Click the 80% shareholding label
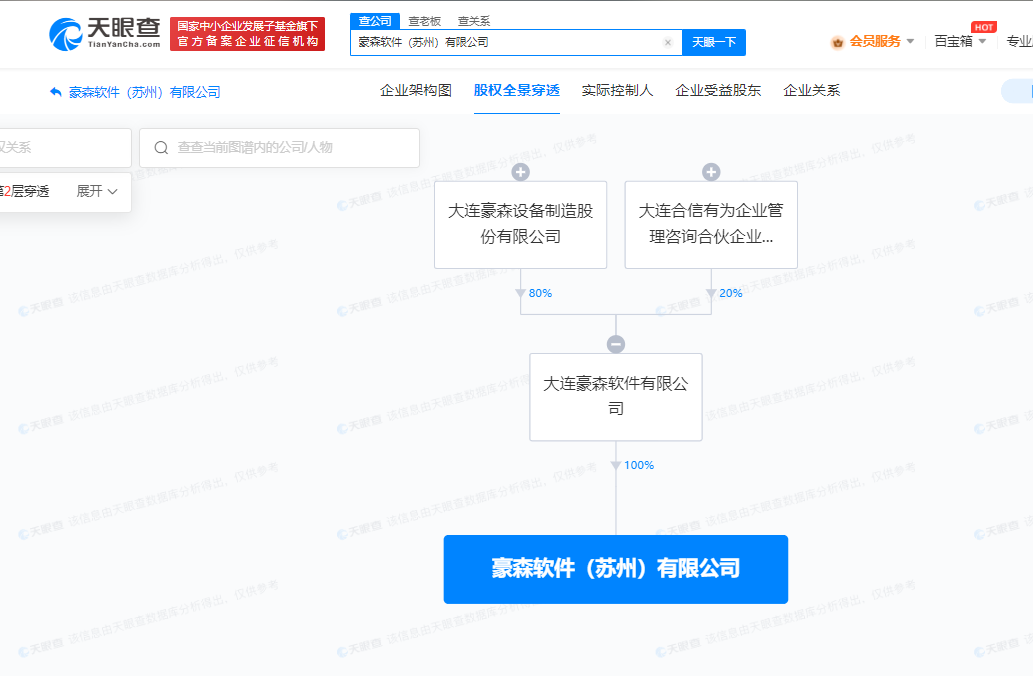The image size is (1033, 676). tap(540, 293)
